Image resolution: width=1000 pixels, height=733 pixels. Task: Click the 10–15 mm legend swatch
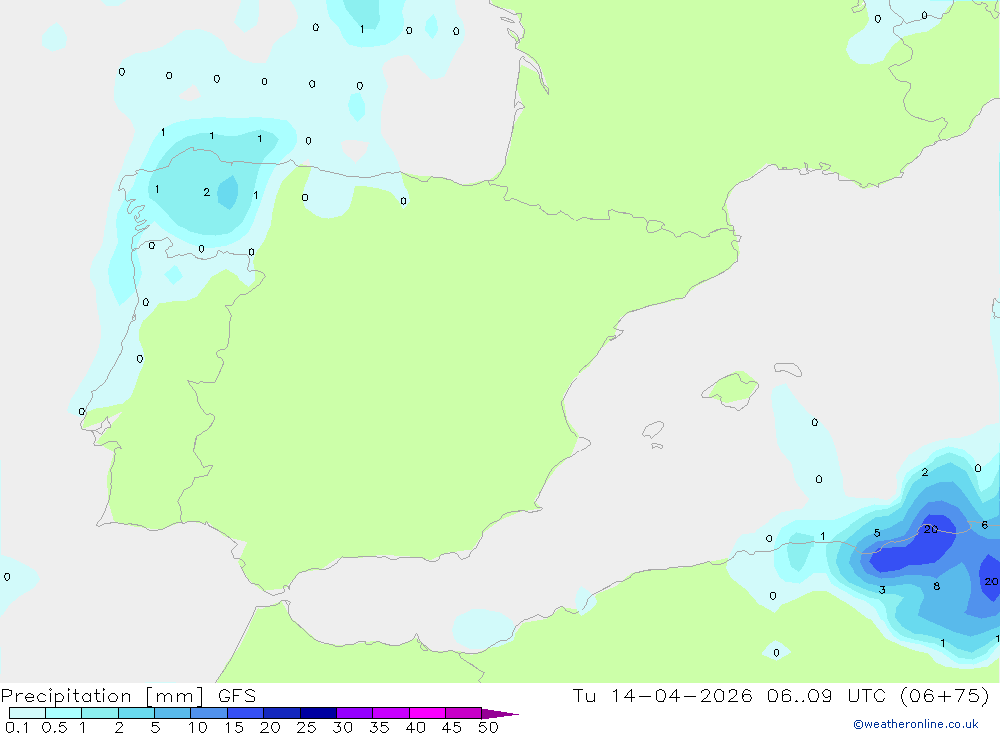[x=209, y=713]
